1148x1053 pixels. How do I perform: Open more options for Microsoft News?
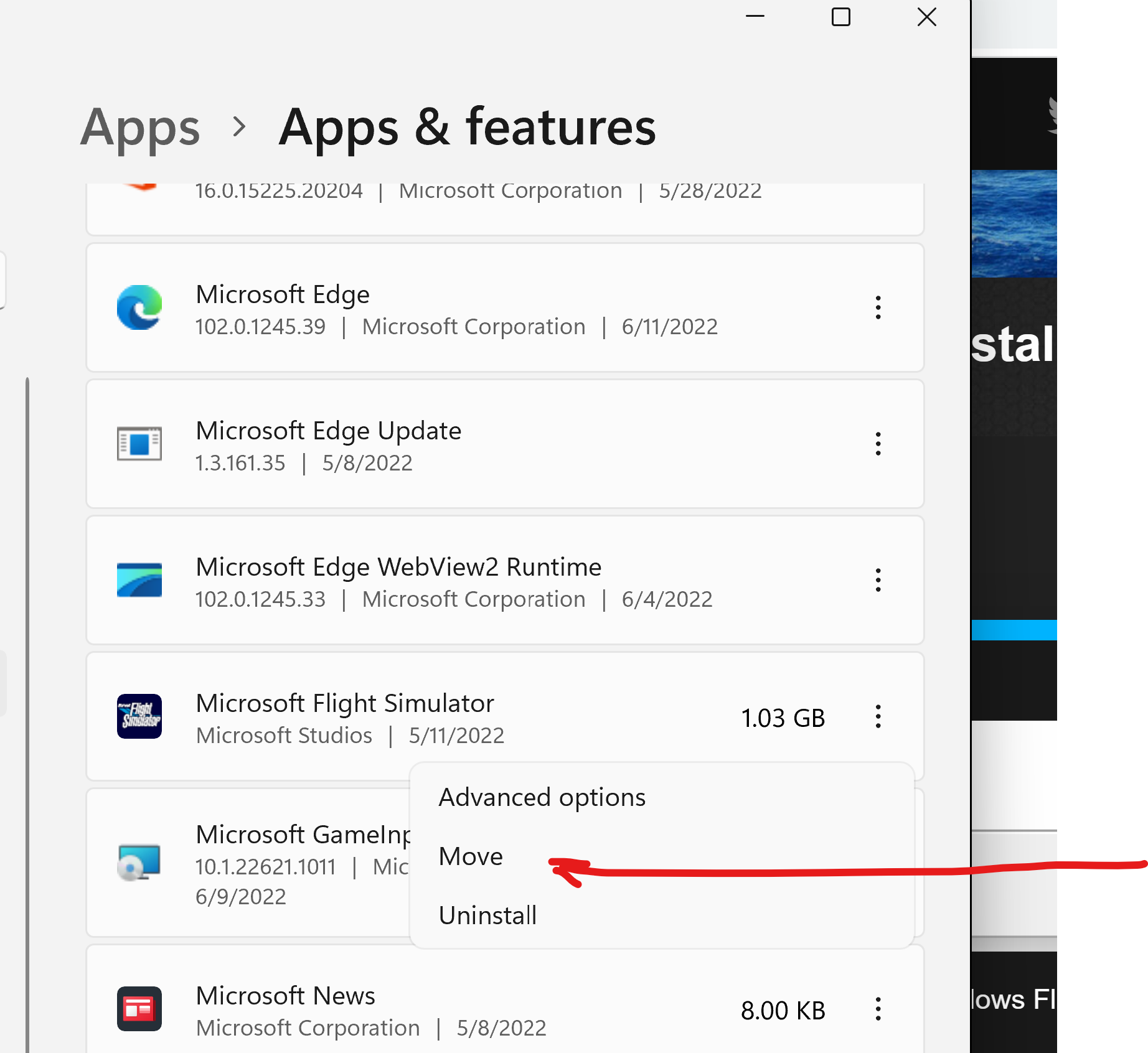(878, 1009)
